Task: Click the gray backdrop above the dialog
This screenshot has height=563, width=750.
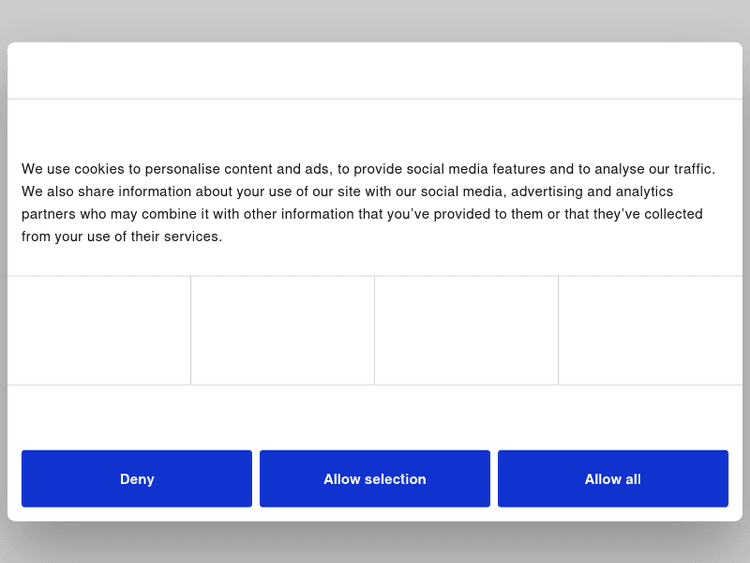Action: pos(375,20)
